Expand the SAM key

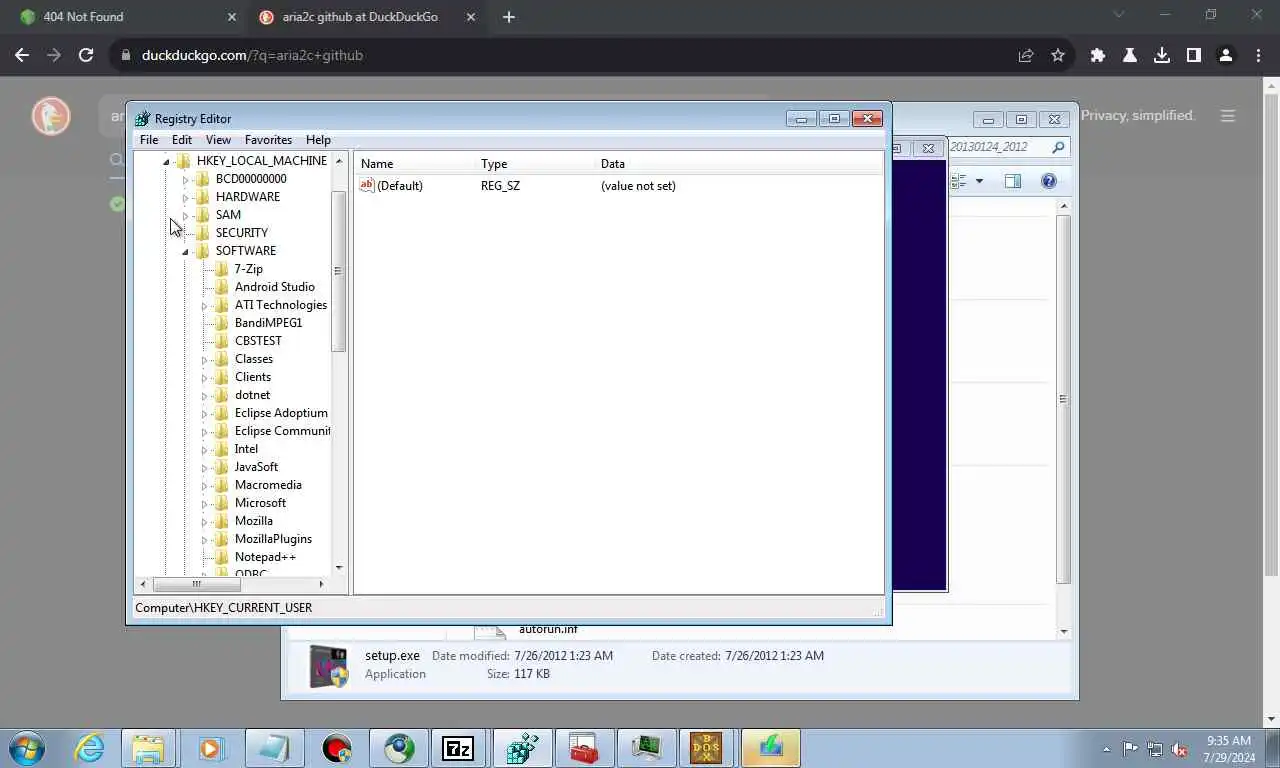185,216
